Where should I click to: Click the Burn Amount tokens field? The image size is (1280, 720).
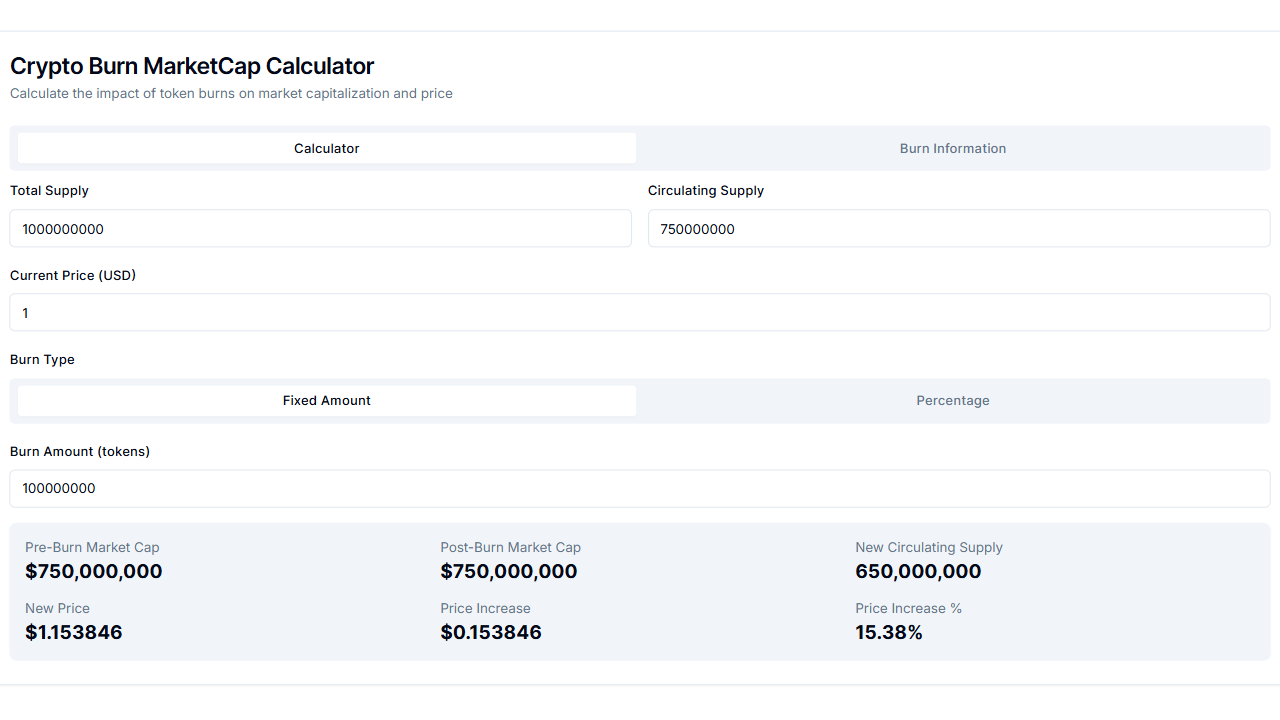[x=640, y=488]
